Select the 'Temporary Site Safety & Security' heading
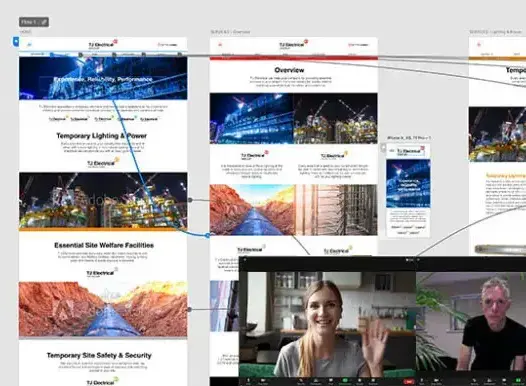 click(x=99, y=355)
